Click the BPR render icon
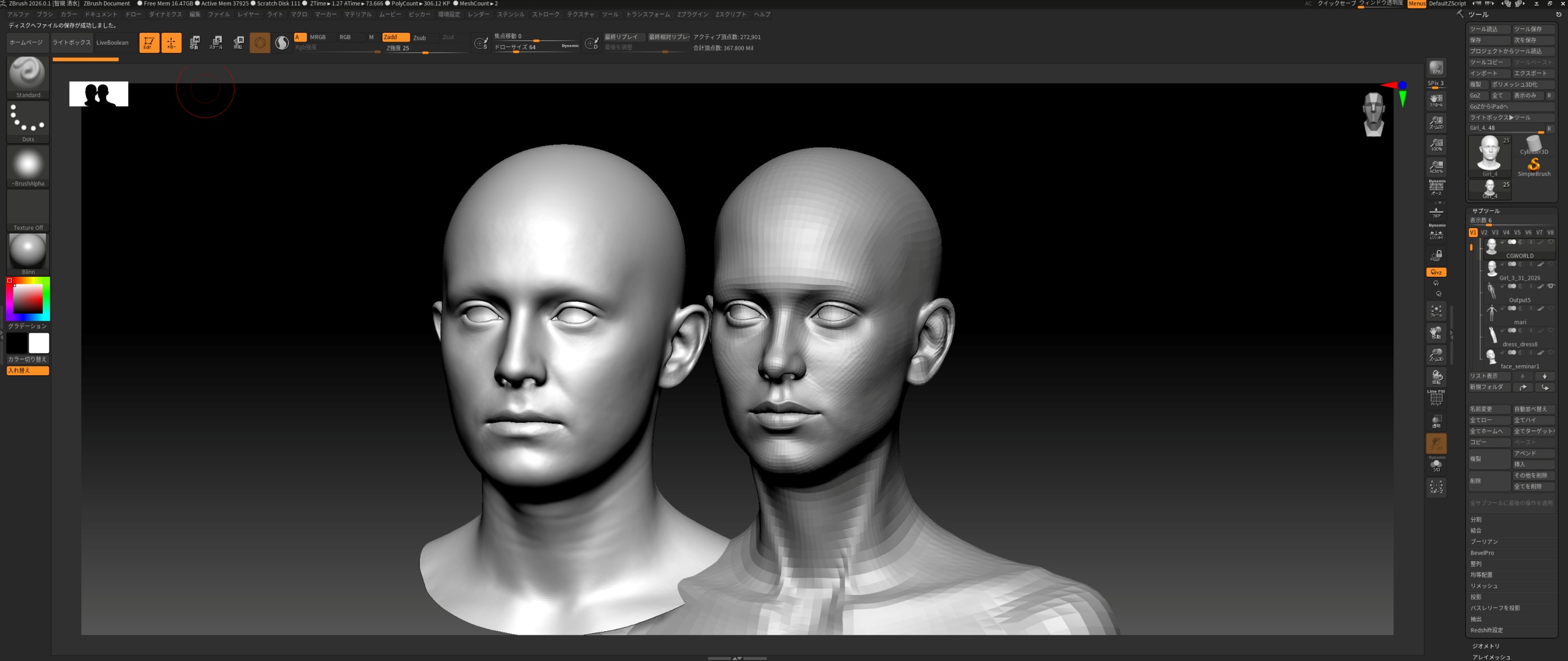This screenshot has width=1568, height=661. tap(1436, 68)
